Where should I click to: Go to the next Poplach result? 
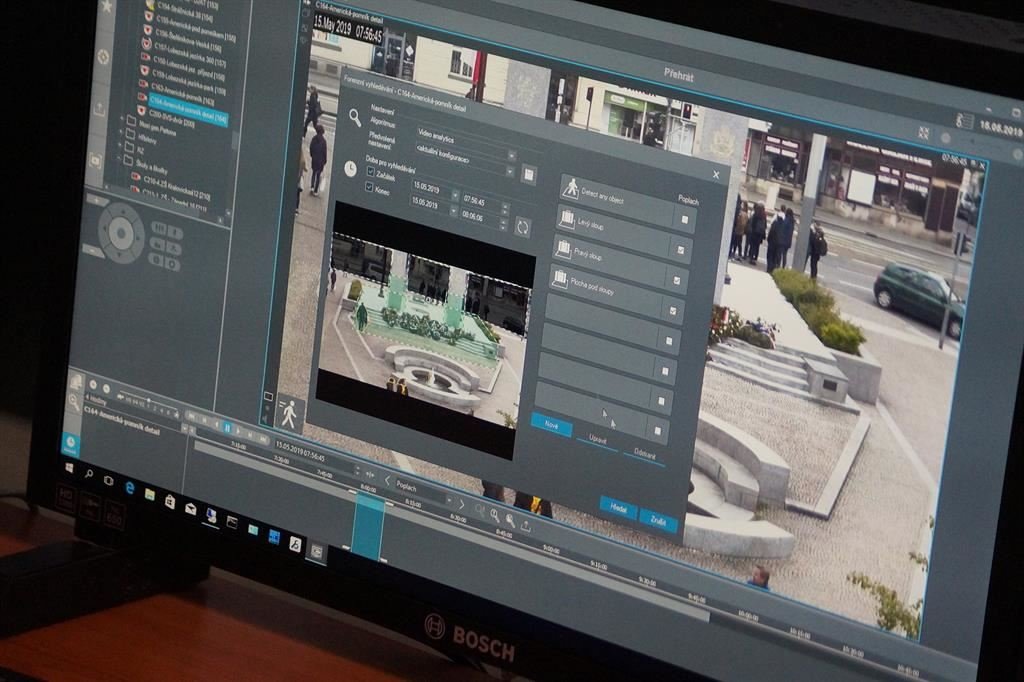pyautogui.click(x=461, y=504)
